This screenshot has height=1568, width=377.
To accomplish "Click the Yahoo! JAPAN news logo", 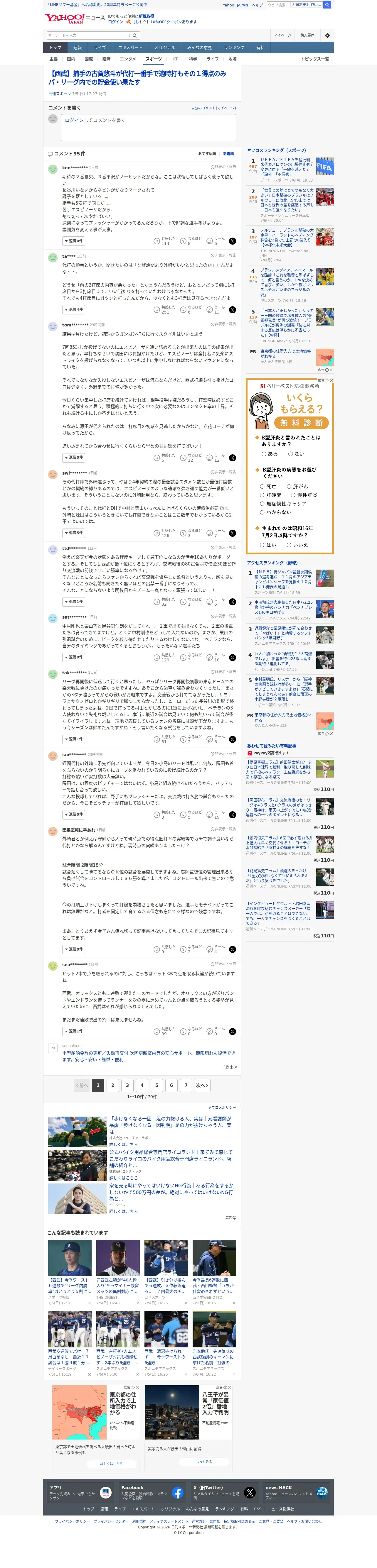I will coord(75,19).
